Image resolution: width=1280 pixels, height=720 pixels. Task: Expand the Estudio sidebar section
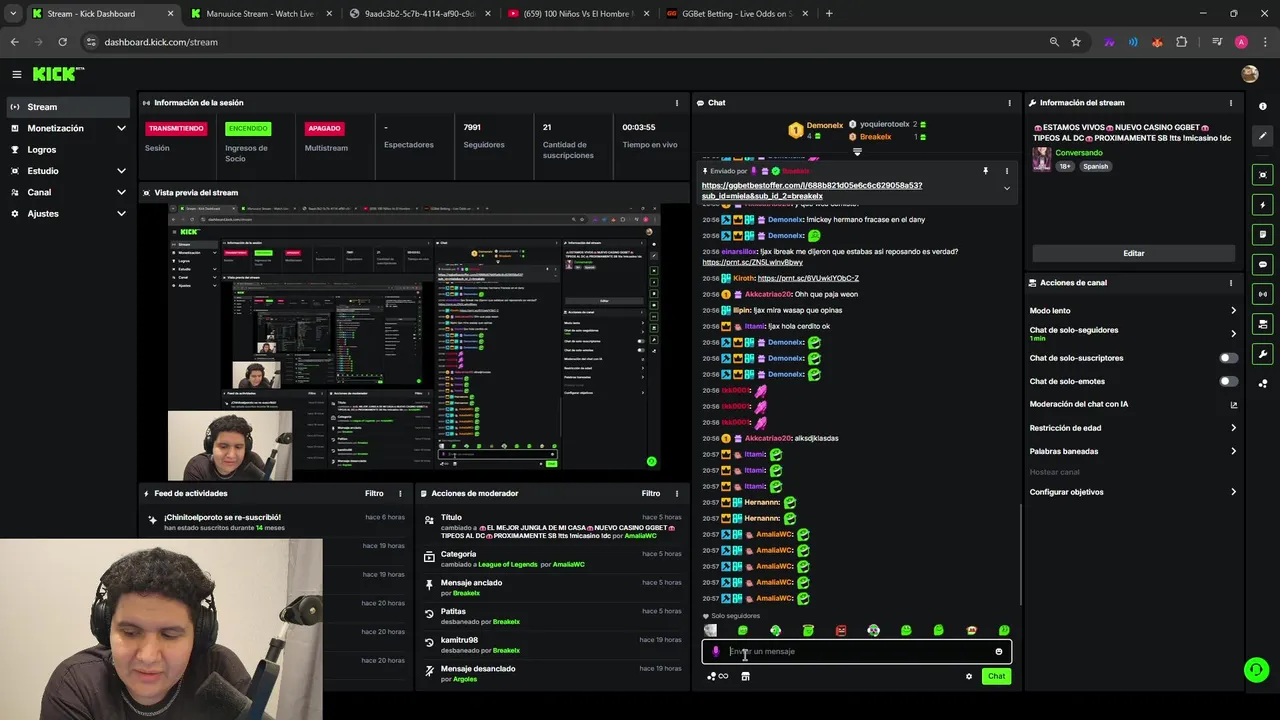(x=67, y=171)
